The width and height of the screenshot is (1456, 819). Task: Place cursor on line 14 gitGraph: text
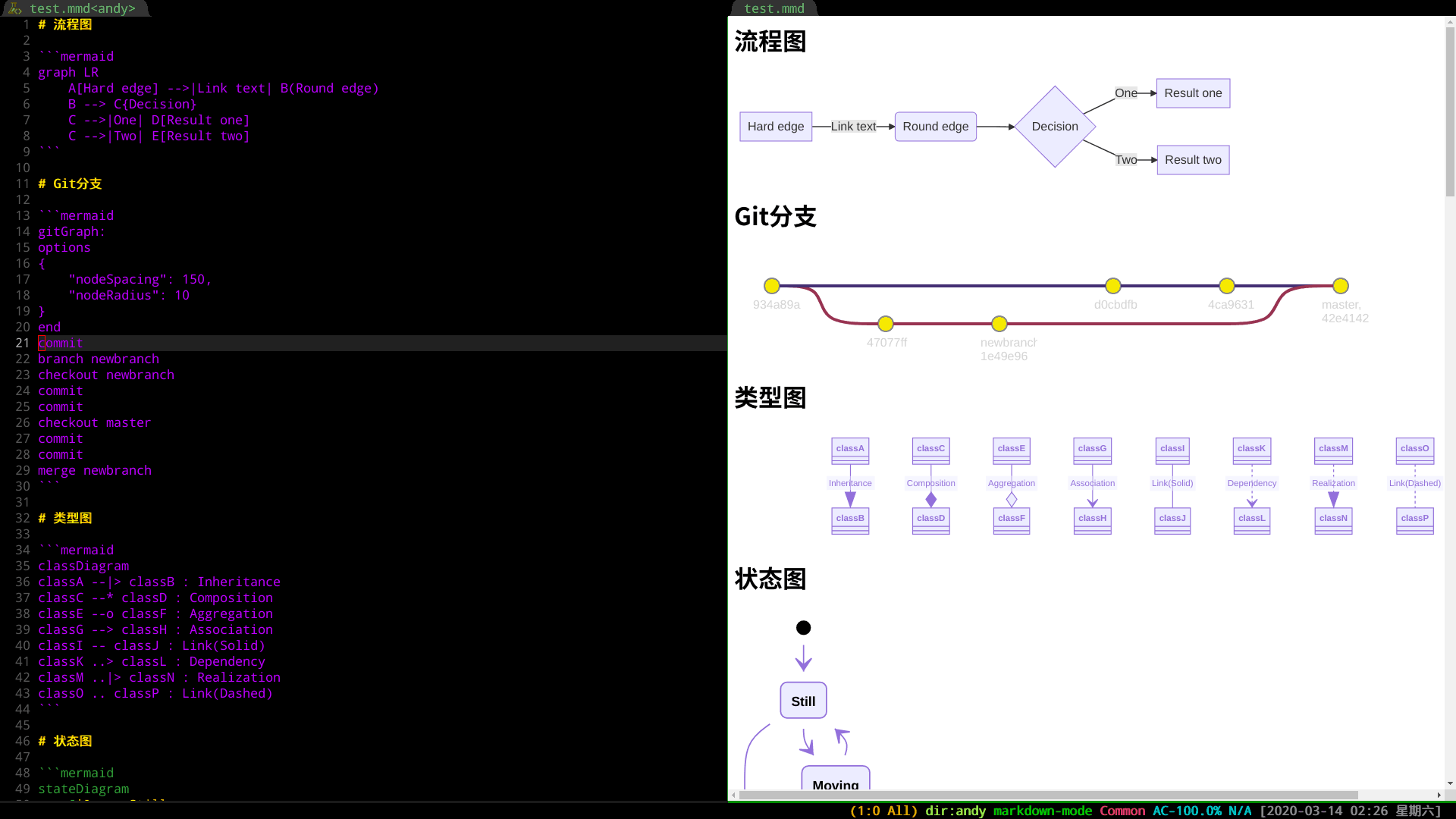(x=71, y=232)
